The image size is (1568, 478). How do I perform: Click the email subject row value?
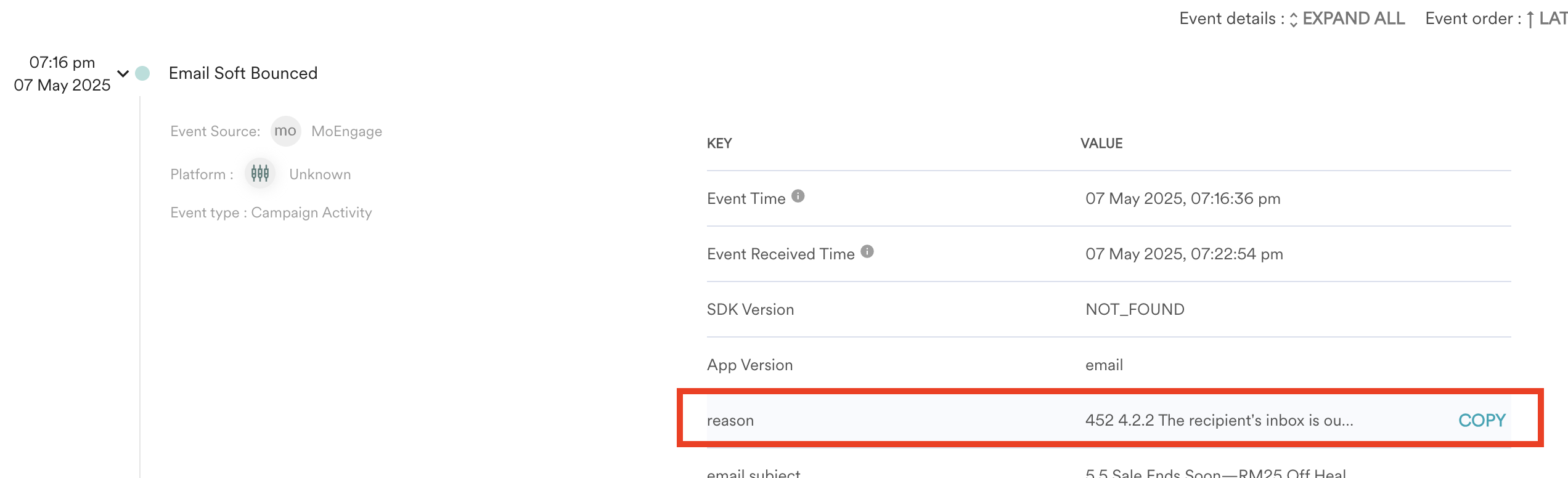click(x=1215, y=473)
